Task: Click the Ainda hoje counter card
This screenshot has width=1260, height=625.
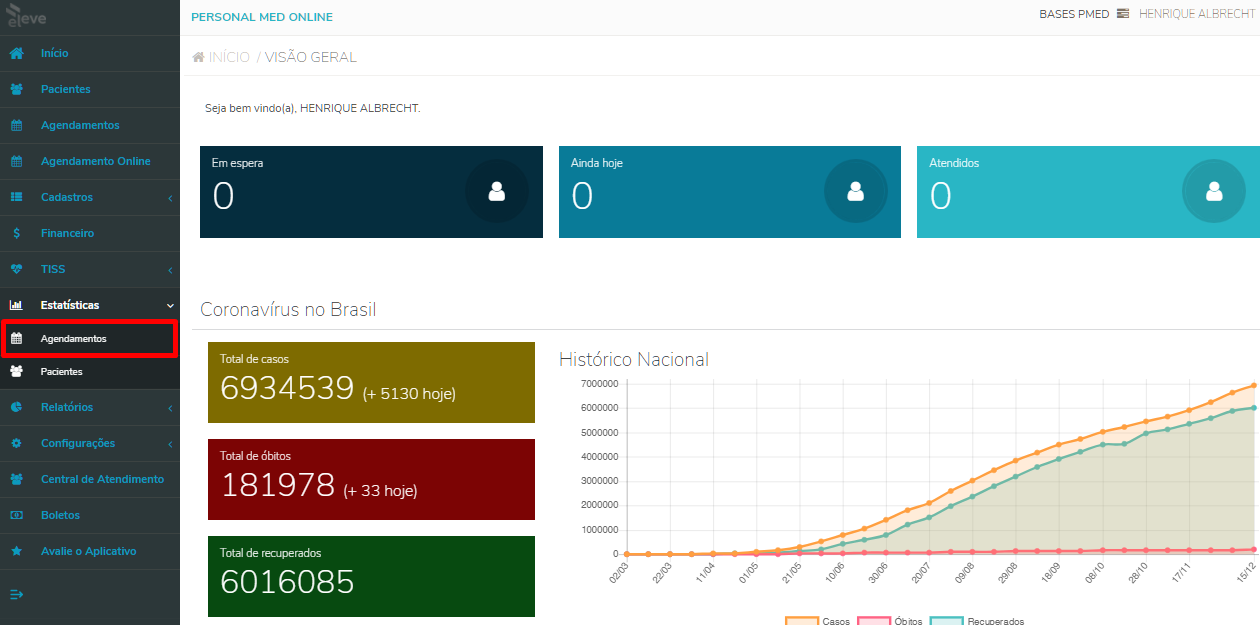Action: click(x=730, y=192)
